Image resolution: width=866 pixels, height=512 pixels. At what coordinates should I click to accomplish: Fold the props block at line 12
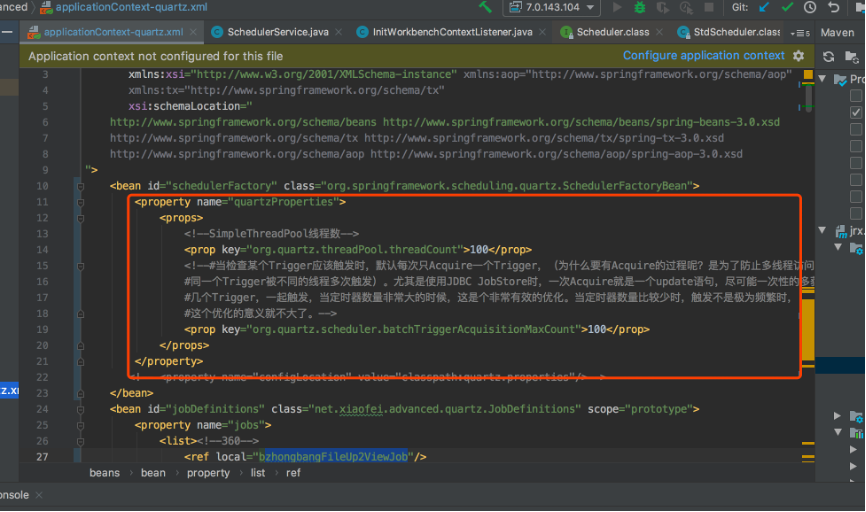(81, 219)
